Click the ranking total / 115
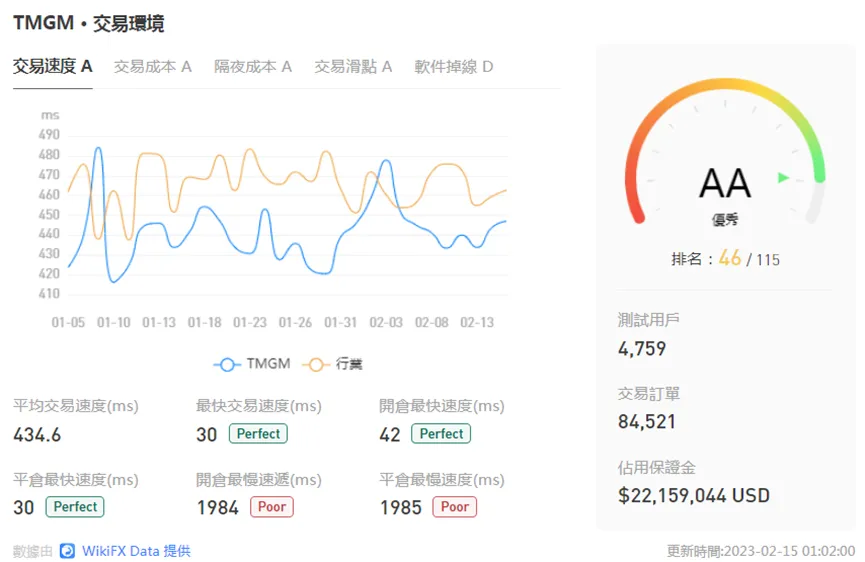Screen dimensions: 865x562 click(x=763, y=260)
